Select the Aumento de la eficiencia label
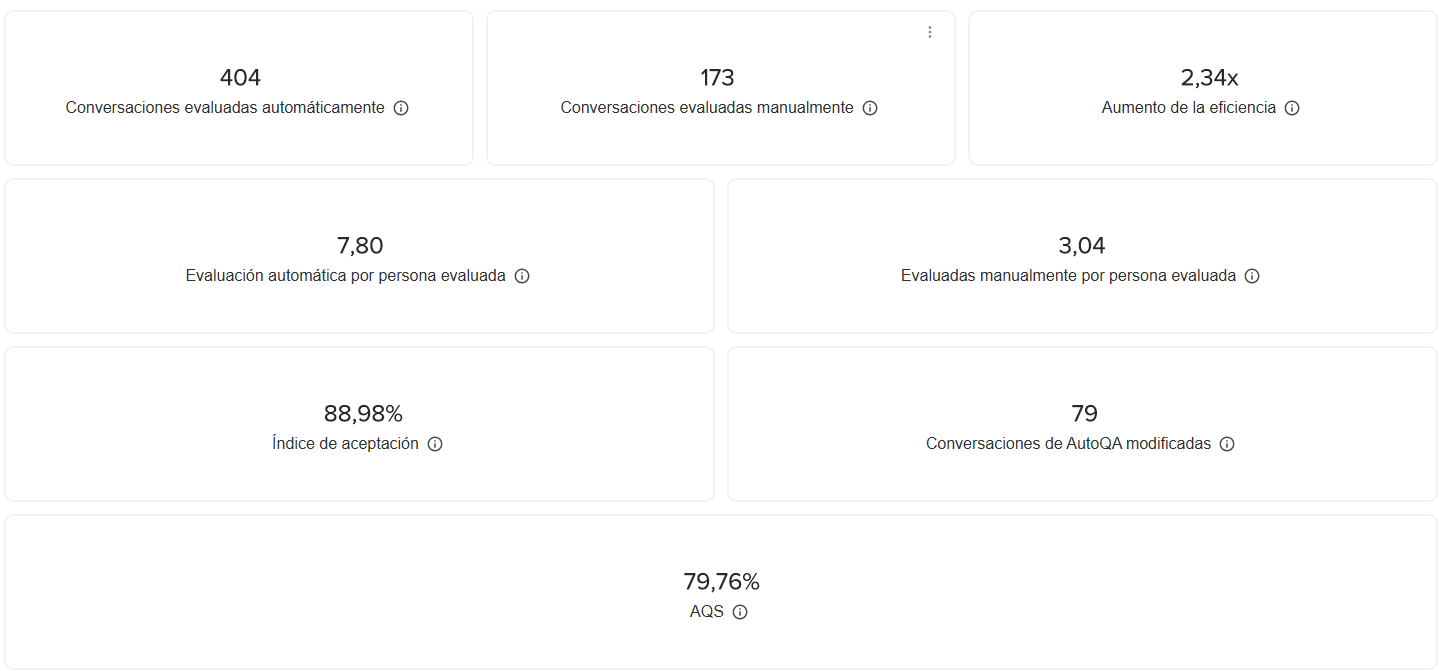Screen dimensions: 1443x671 tap(1189, 107)
